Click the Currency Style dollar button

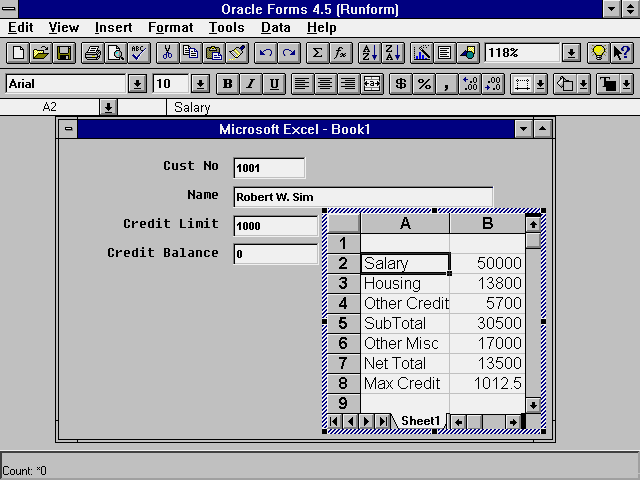(x=400, y=84)
